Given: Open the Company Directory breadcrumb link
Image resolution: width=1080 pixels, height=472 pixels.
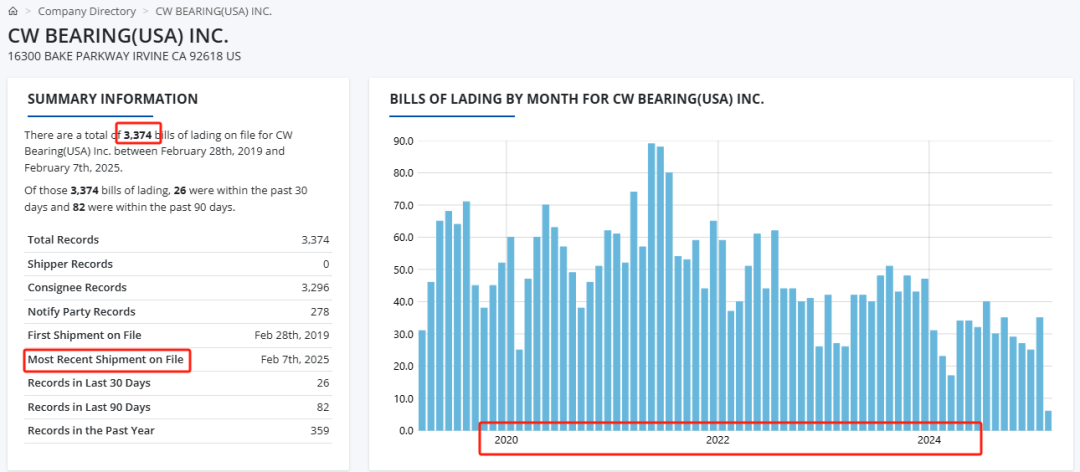Looking at the screenshot, I should 86,11.
